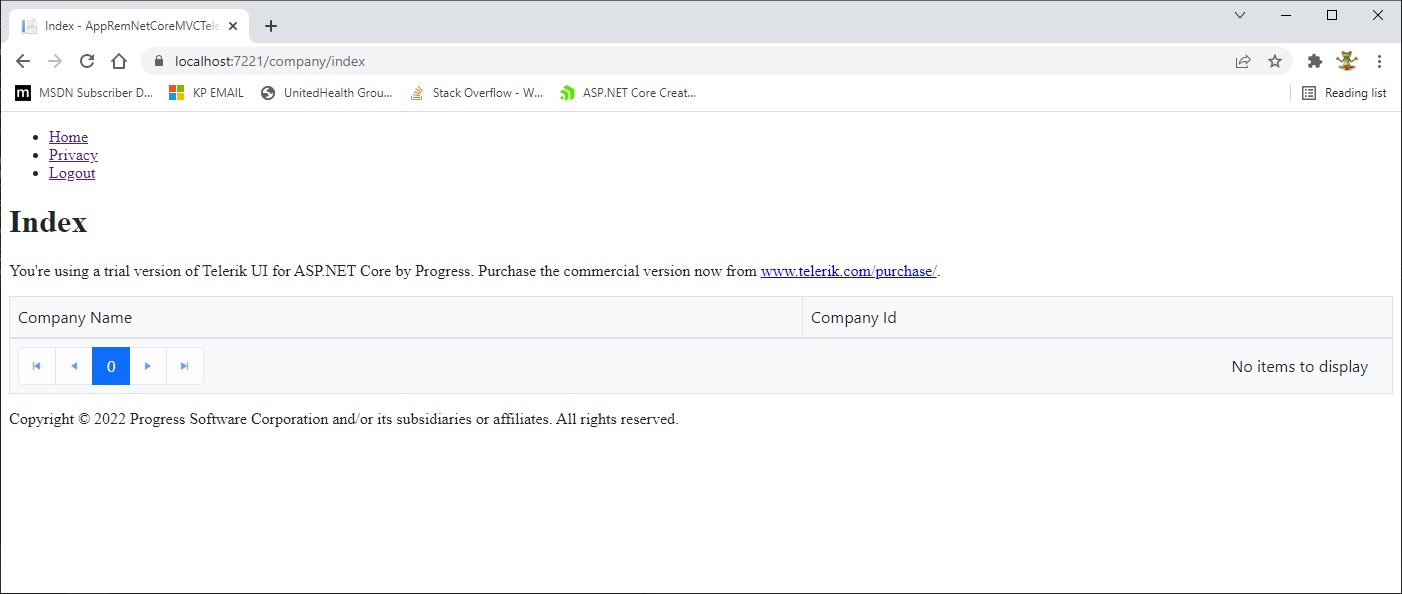
Task: Open the Home navigation link
Action: click(68, 137)
